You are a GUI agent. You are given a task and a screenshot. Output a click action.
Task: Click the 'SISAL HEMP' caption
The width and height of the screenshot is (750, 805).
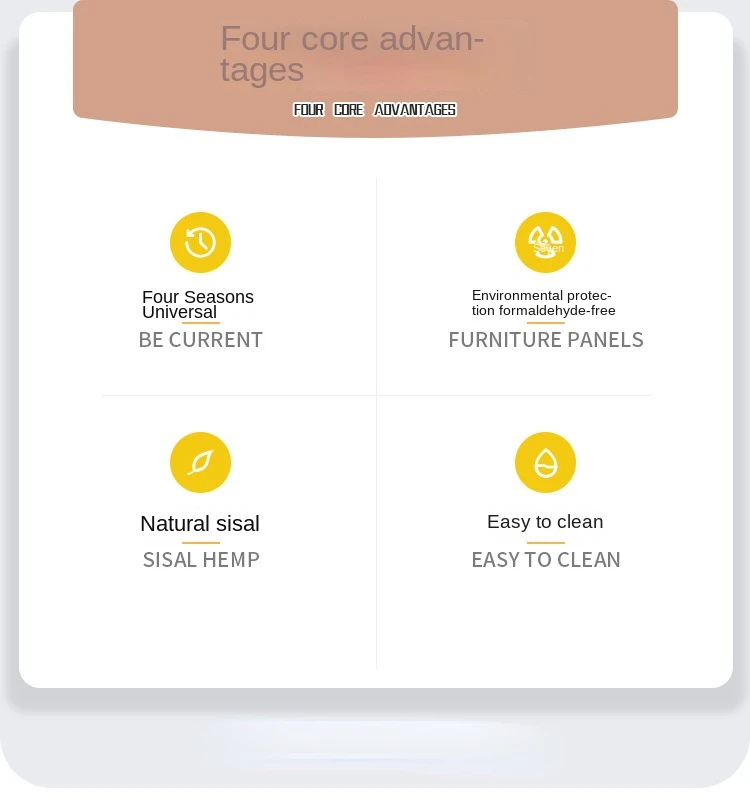click(x=201, y=560)
